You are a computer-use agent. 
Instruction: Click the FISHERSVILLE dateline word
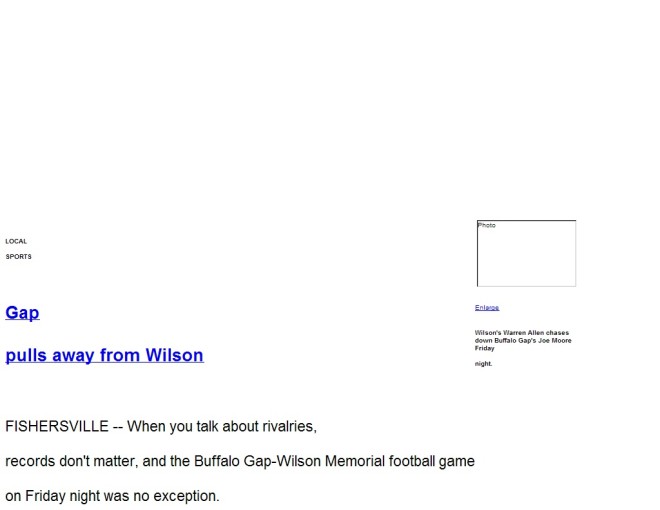pos(57,426)
